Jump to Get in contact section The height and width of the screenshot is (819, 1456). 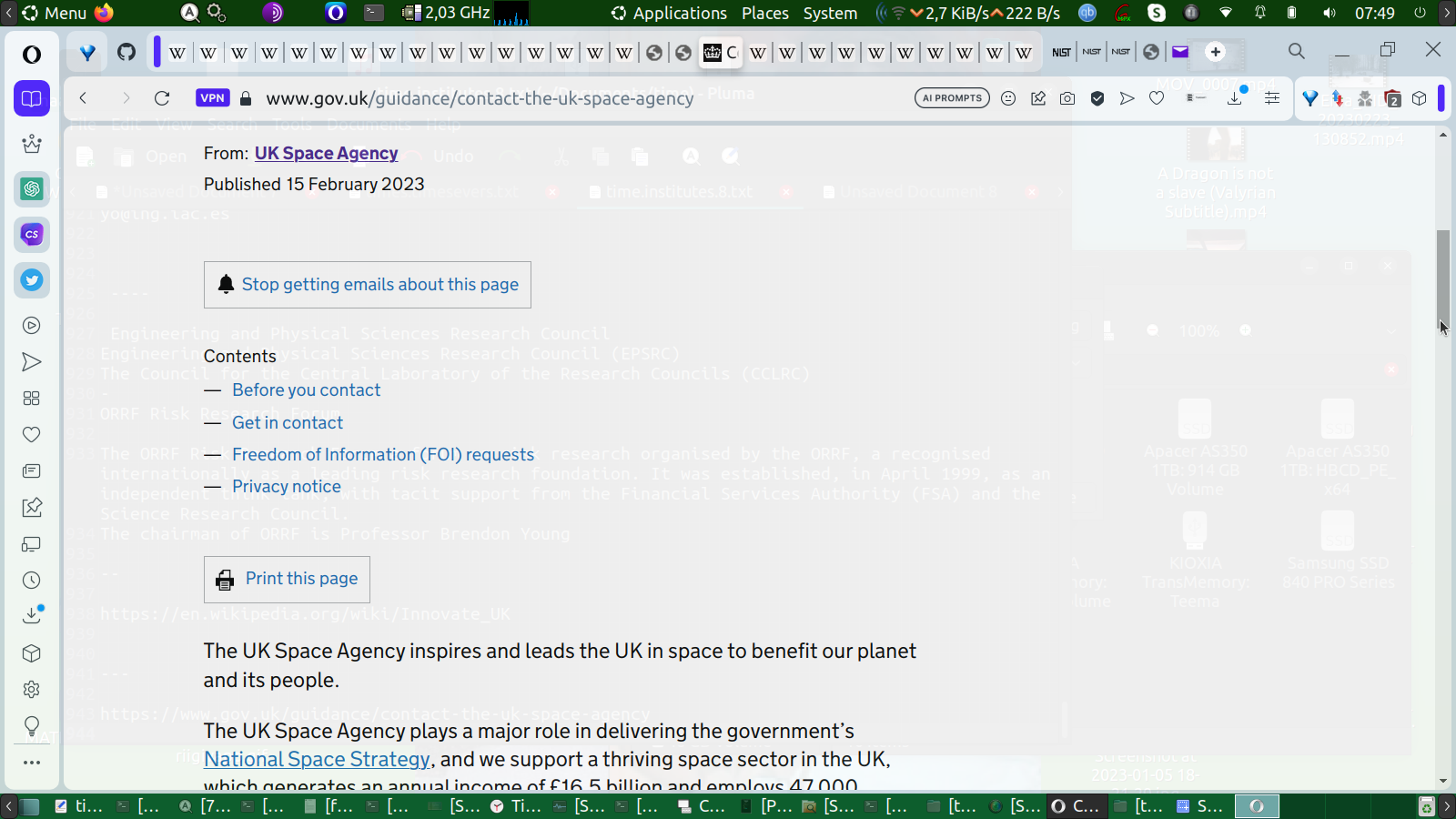click(288, 423)
